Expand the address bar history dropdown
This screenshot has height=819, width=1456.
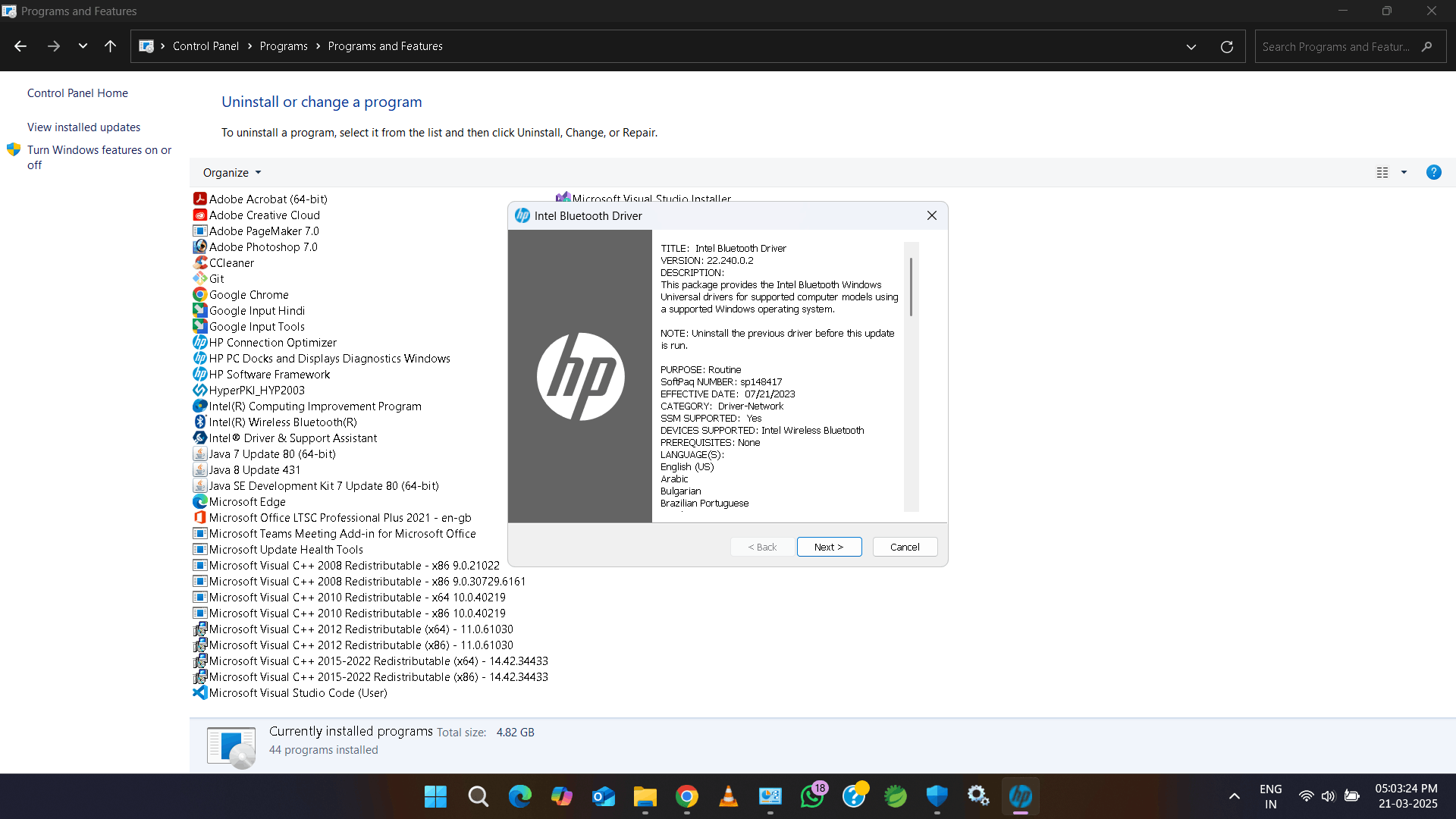coord(1191,46)
